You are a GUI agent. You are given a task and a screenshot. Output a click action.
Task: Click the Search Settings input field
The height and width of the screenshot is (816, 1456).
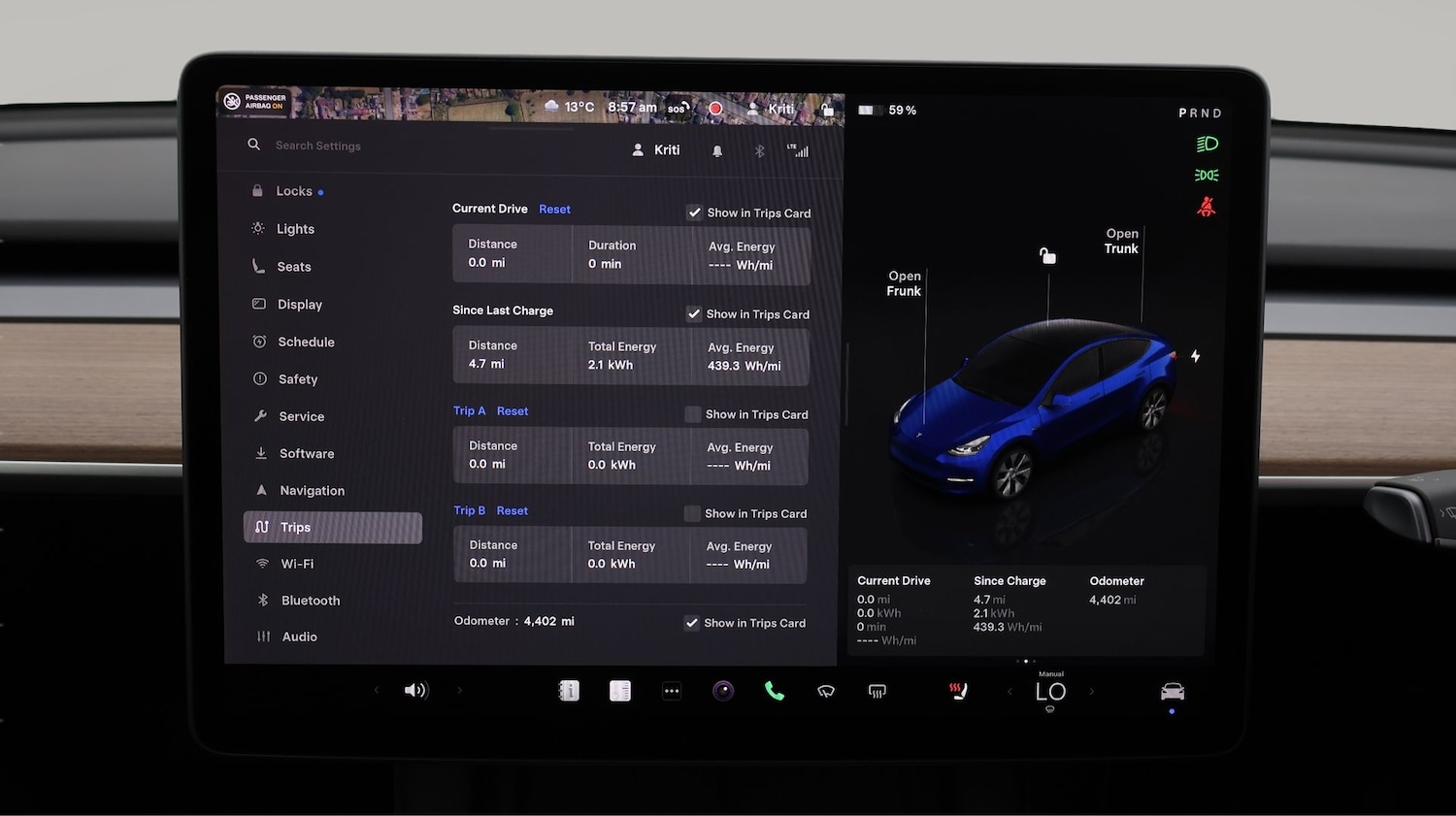point(318,145)
